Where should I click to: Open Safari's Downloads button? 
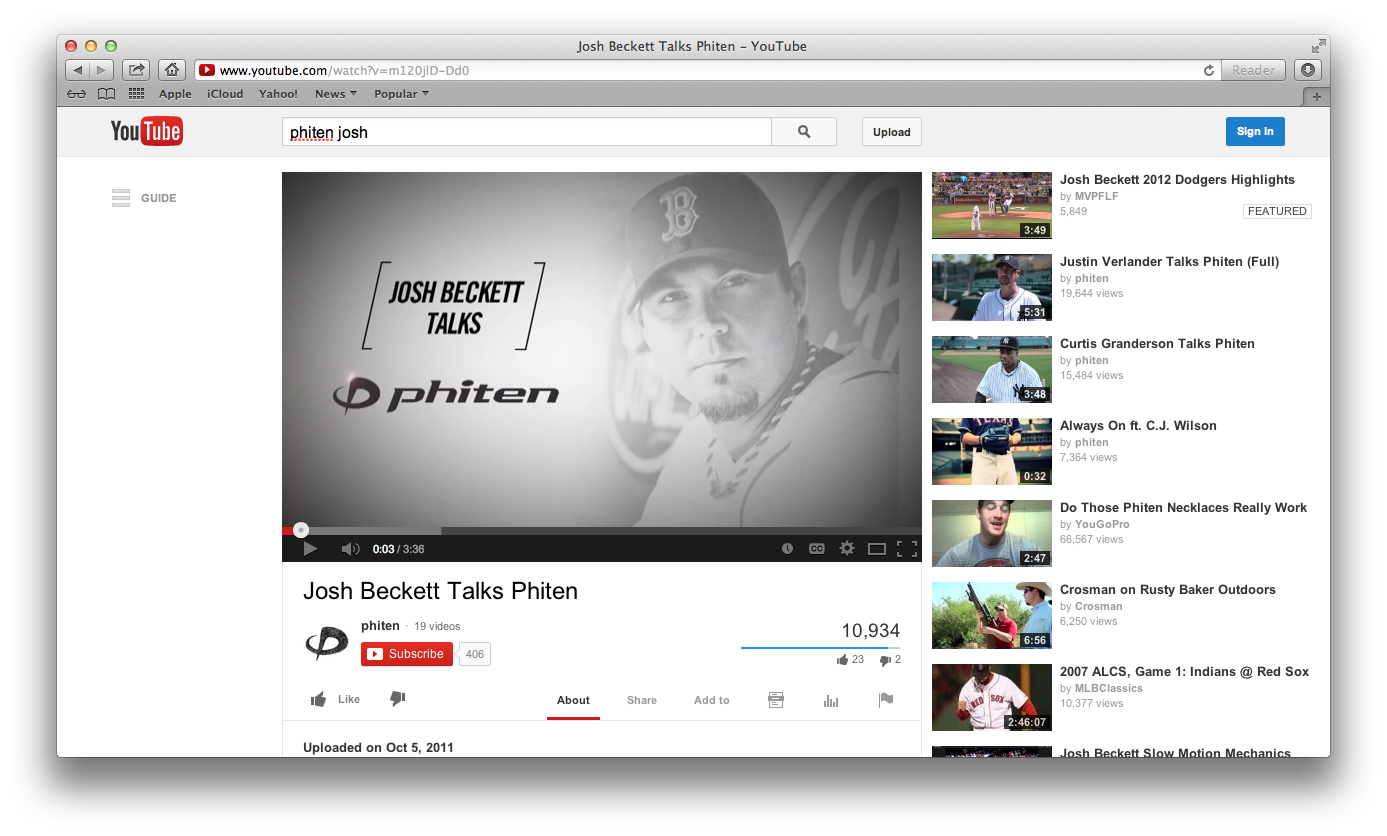[1308, 70]
